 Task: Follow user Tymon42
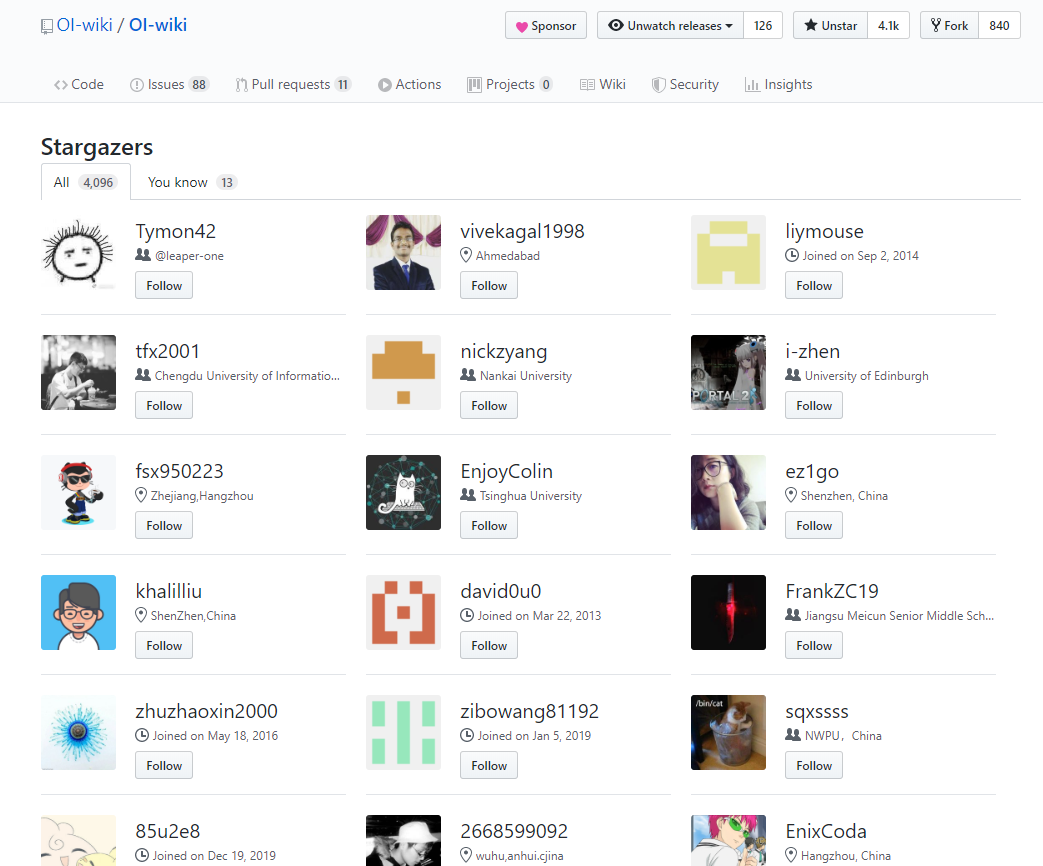(163, 285)
